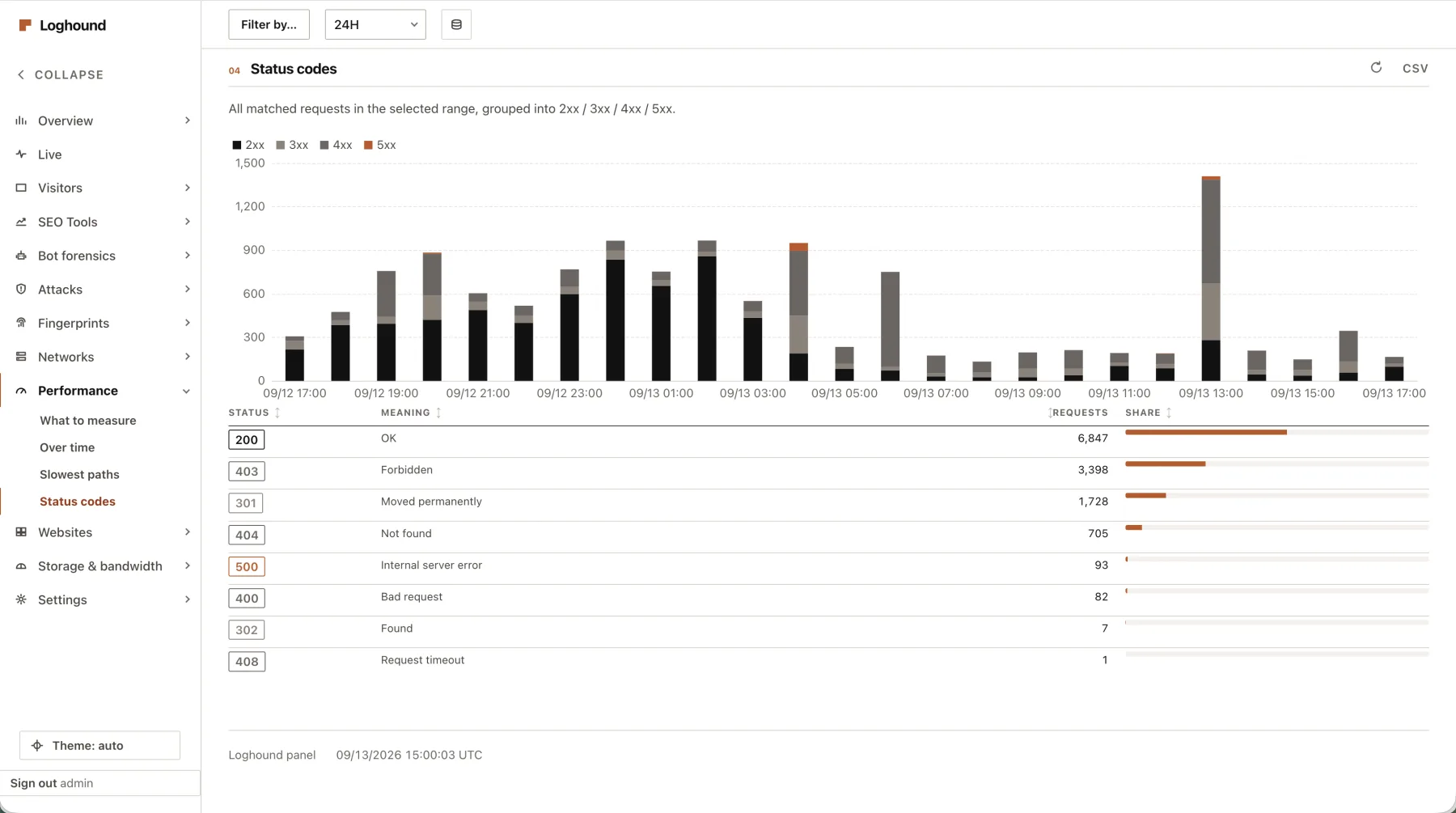This screenshot has height=813, width=1456.
Task: Select the Status codes menu item
Action: pyautogui.click(x=78, y=502)
